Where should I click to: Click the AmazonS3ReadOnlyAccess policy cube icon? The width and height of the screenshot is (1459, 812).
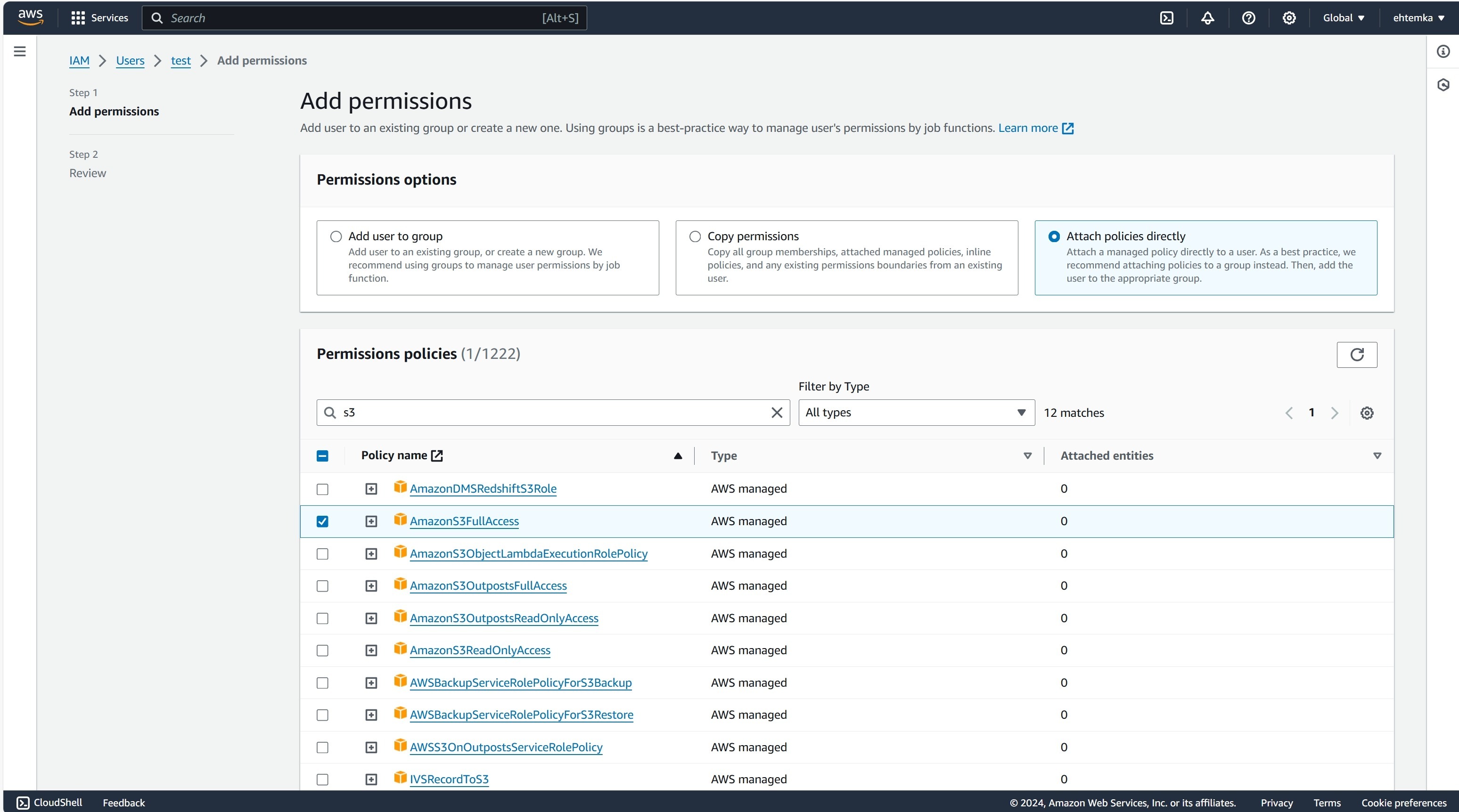point(401,649)
